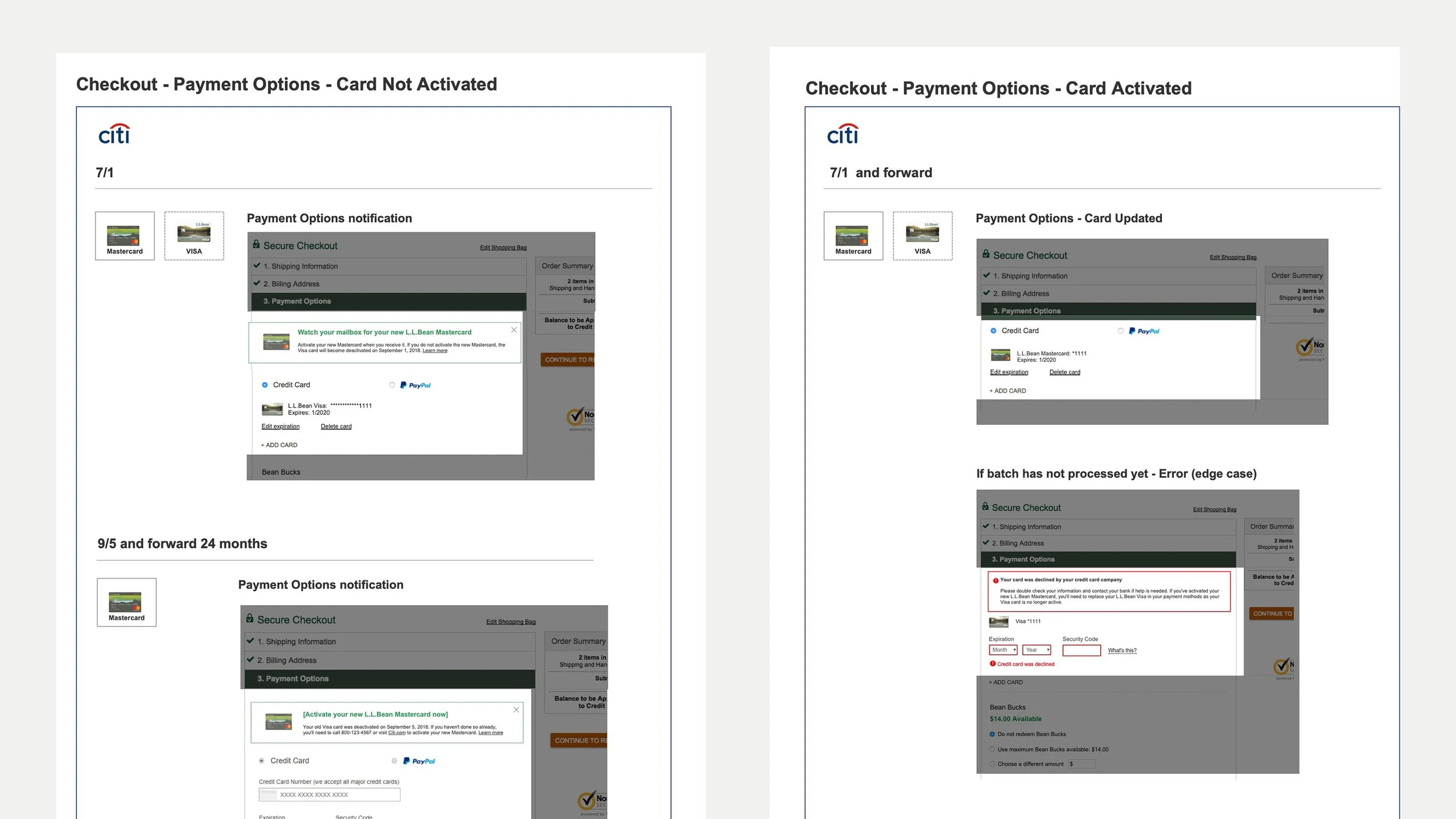Click the Citi logo in Card Activated panel
Viewport: 1456px width, 819px height.
click(843, 134)
